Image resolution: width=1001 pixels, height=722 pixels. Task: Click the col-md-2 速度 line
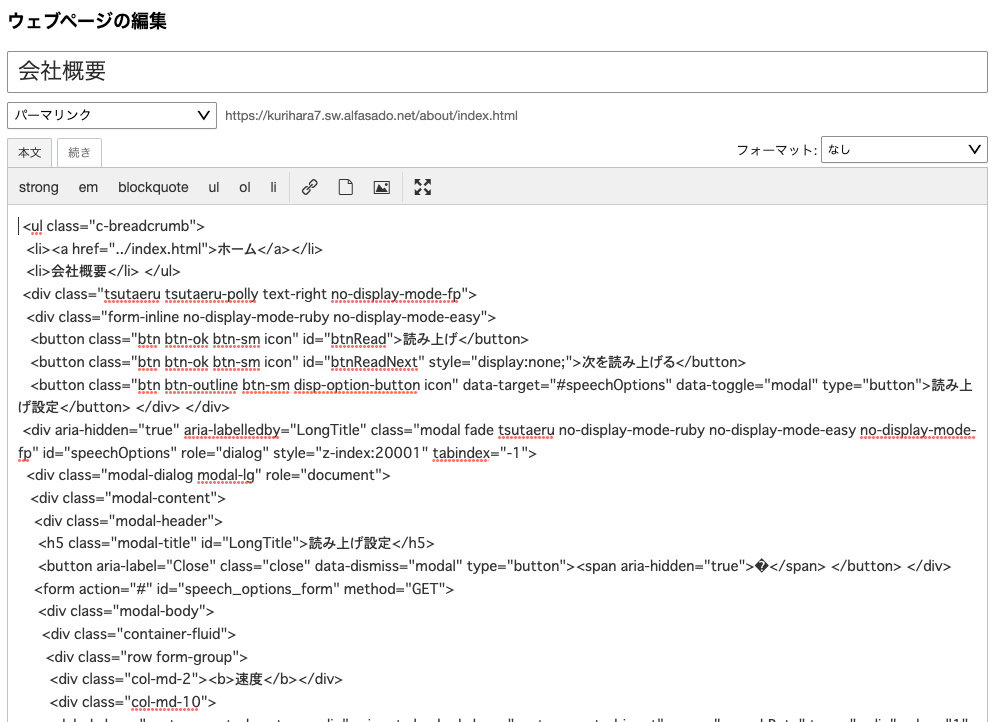(196, 679)
